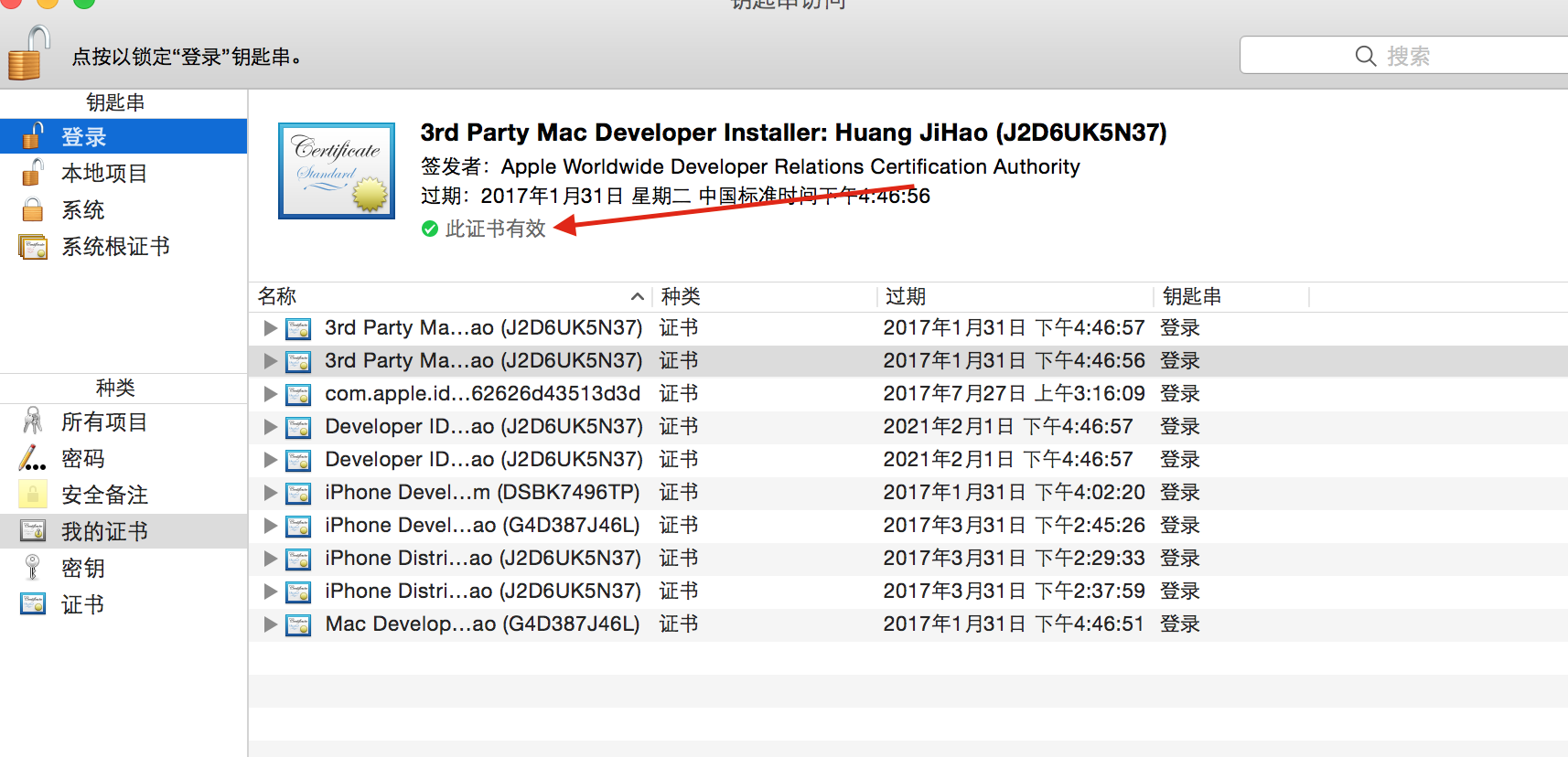Image resolution: width=1568 pixels, height=757 pixels.
Task: Click certificate icon of 3rd Party 4:46:57 row
Action: tap(298, 328)
